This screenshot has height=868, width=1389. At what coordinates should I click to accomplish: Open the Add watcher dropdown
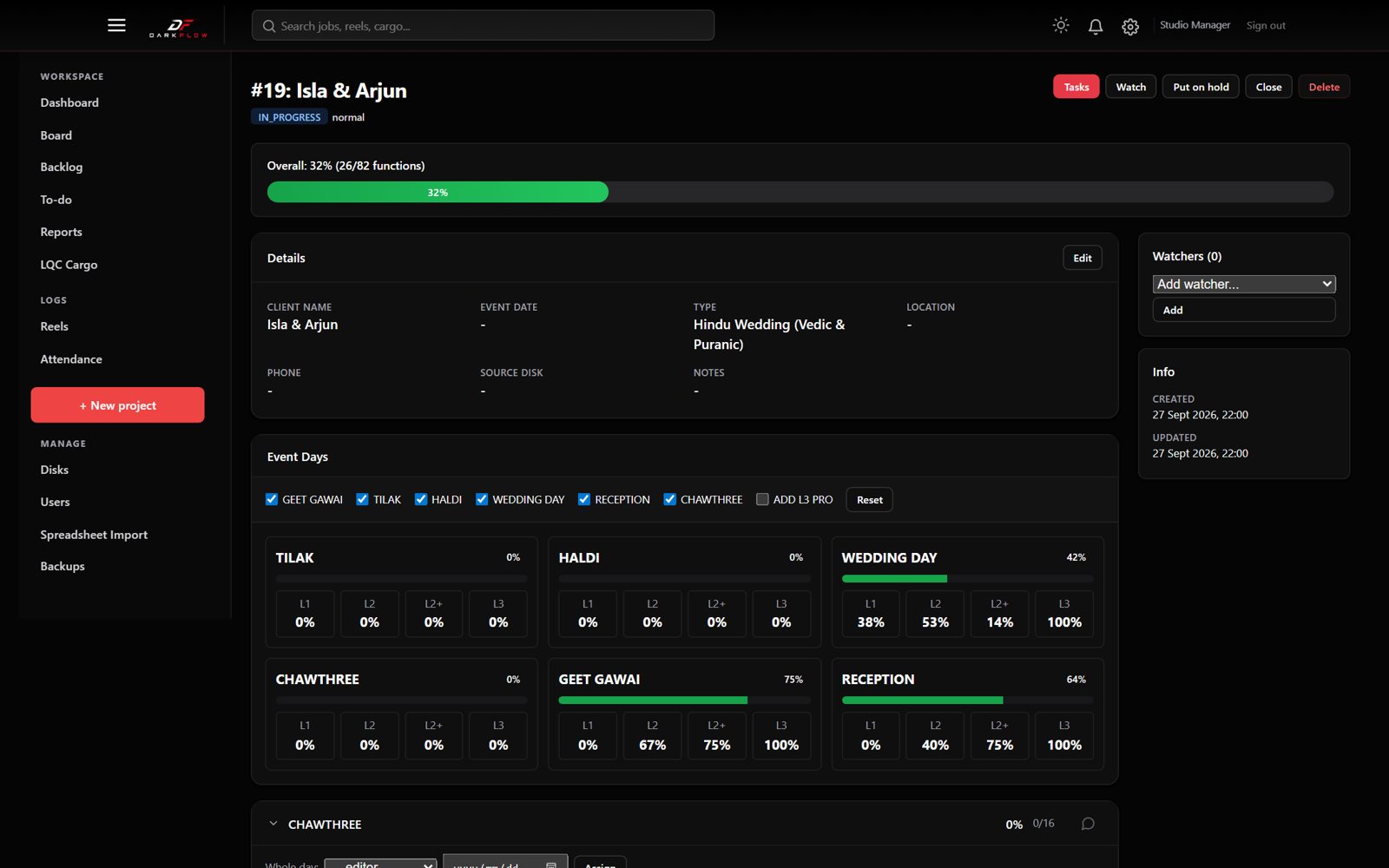(1244, 284)
